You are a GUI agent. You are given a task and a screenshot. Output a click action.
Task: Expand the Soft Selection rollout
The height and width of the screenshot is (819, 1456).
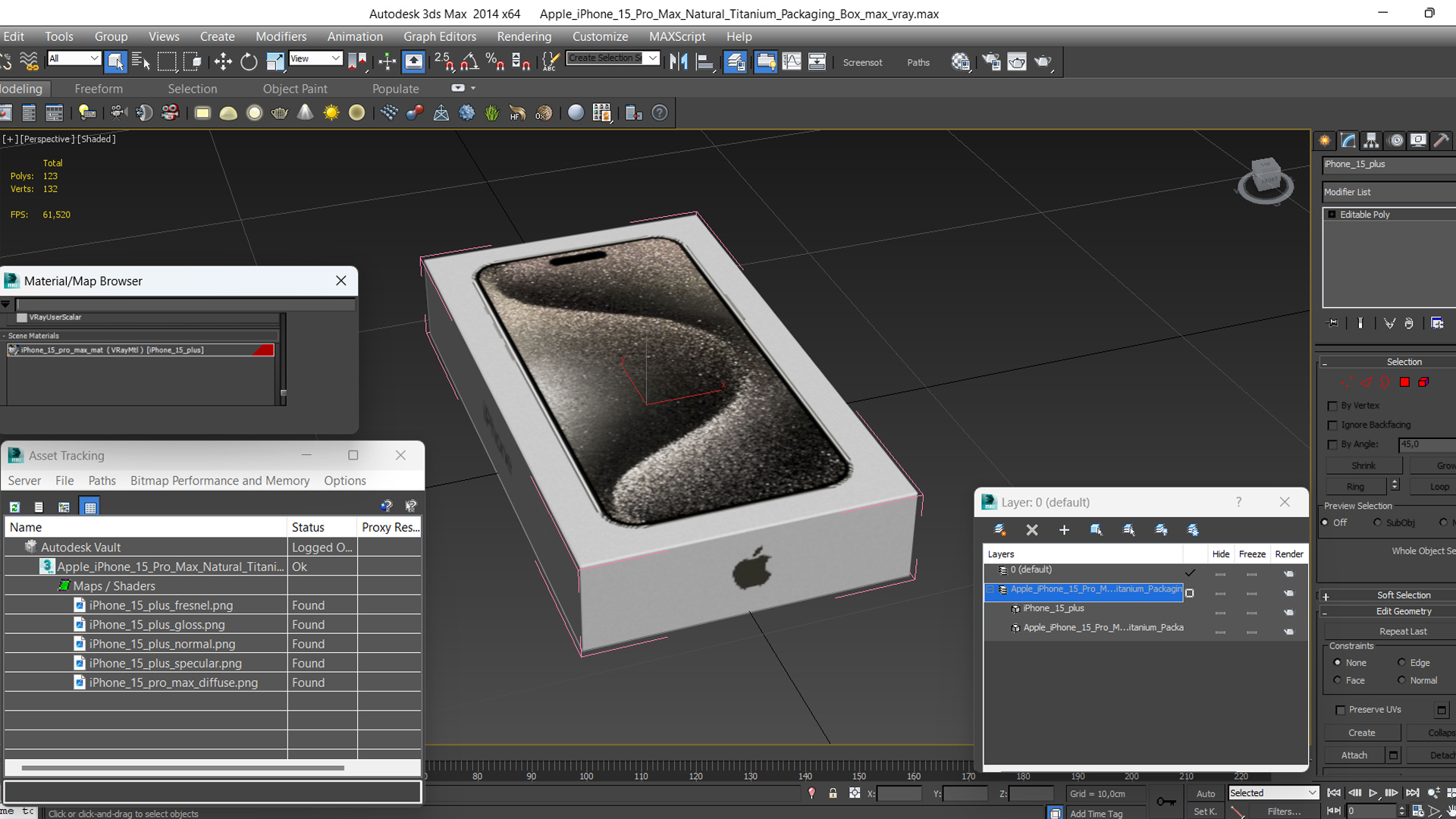1388,595
